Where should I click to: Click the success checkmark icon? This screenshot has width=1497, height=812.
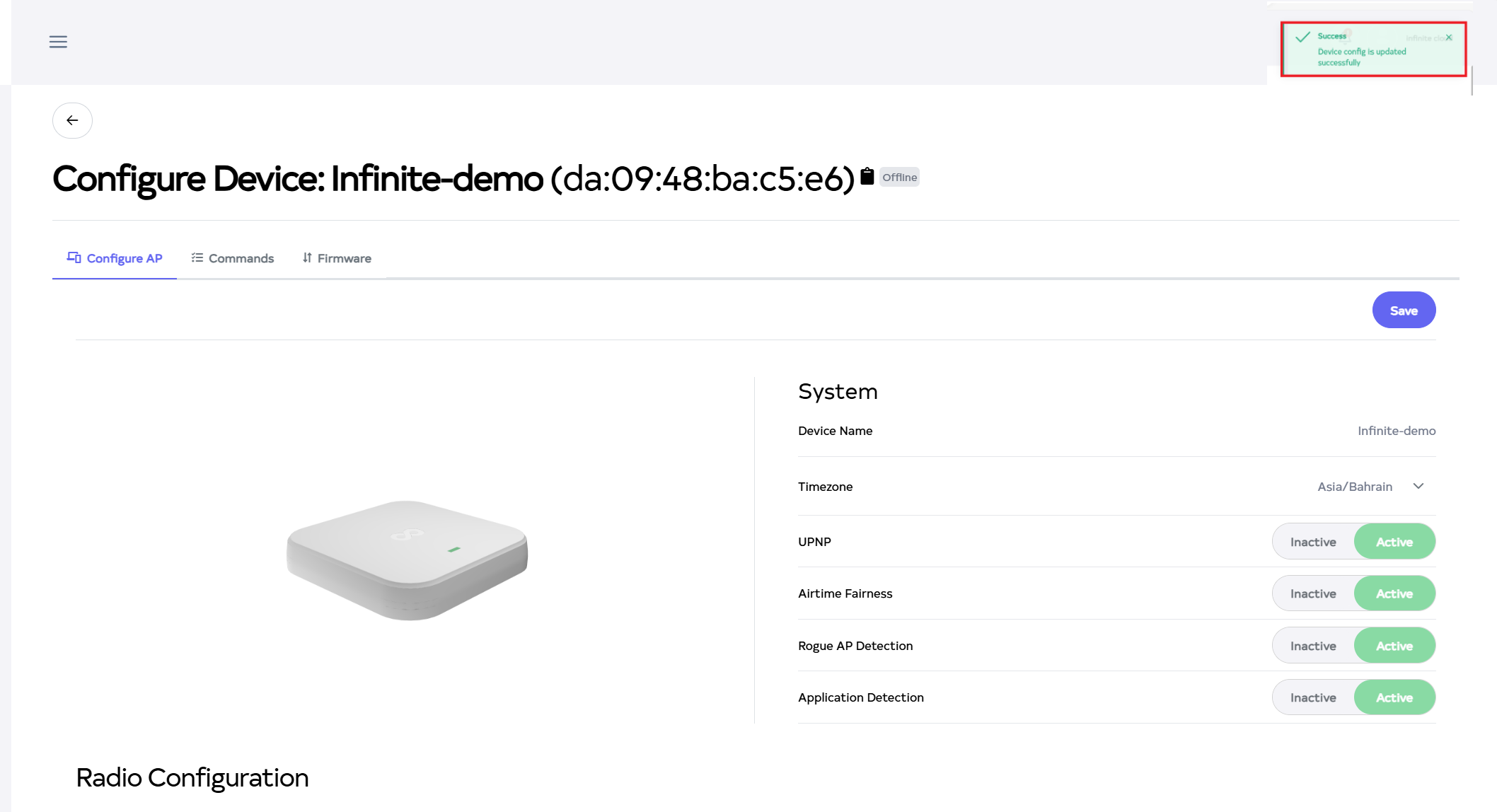pos(1302,37)
